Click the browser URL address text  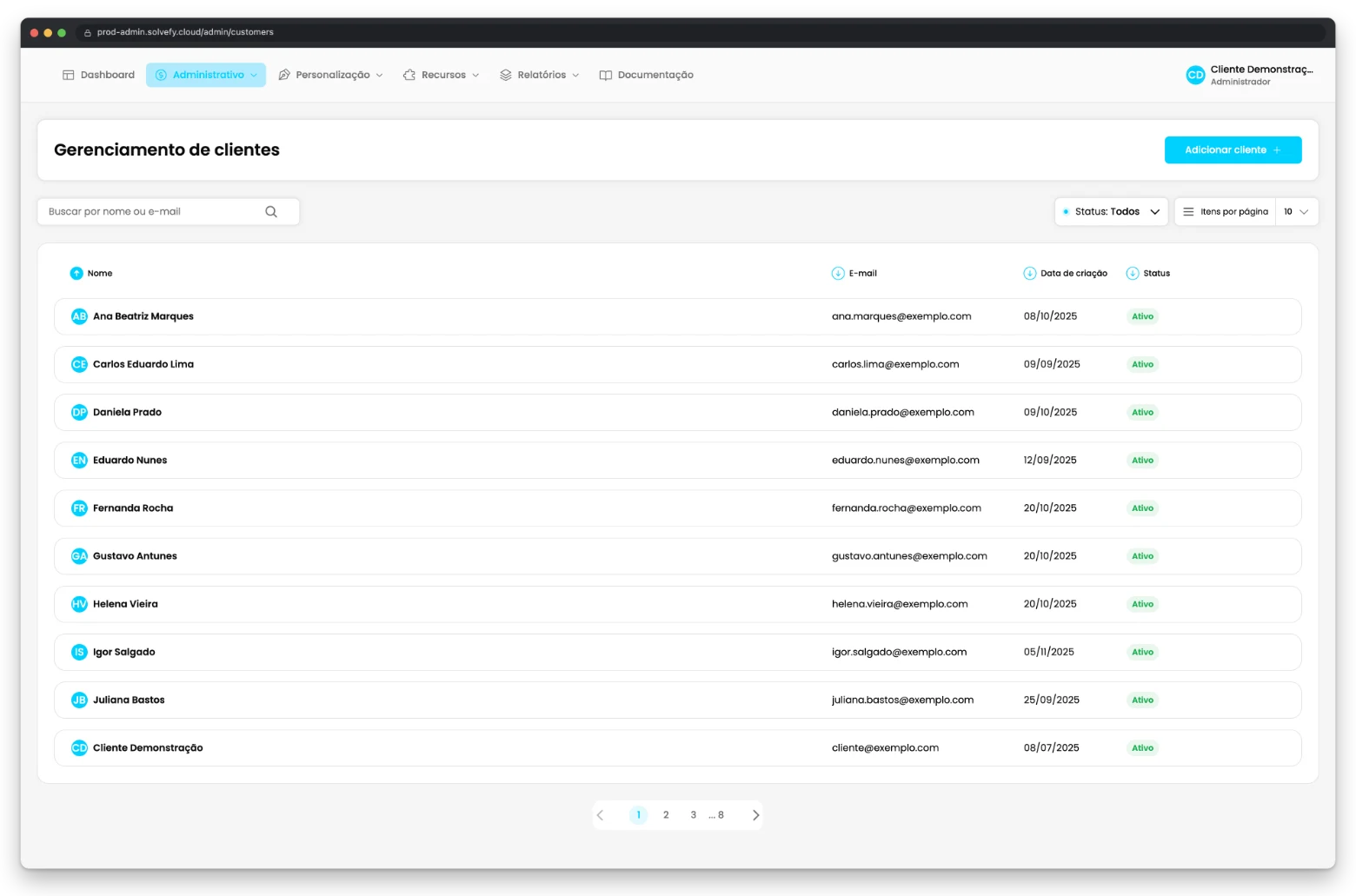pyautogui.click(x=185, y=32)
